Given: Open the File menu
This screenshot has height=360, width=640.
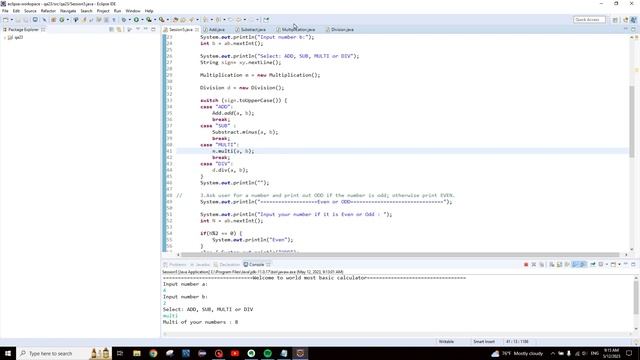Looking at the screenshot, I should click(x=5, y=11).
